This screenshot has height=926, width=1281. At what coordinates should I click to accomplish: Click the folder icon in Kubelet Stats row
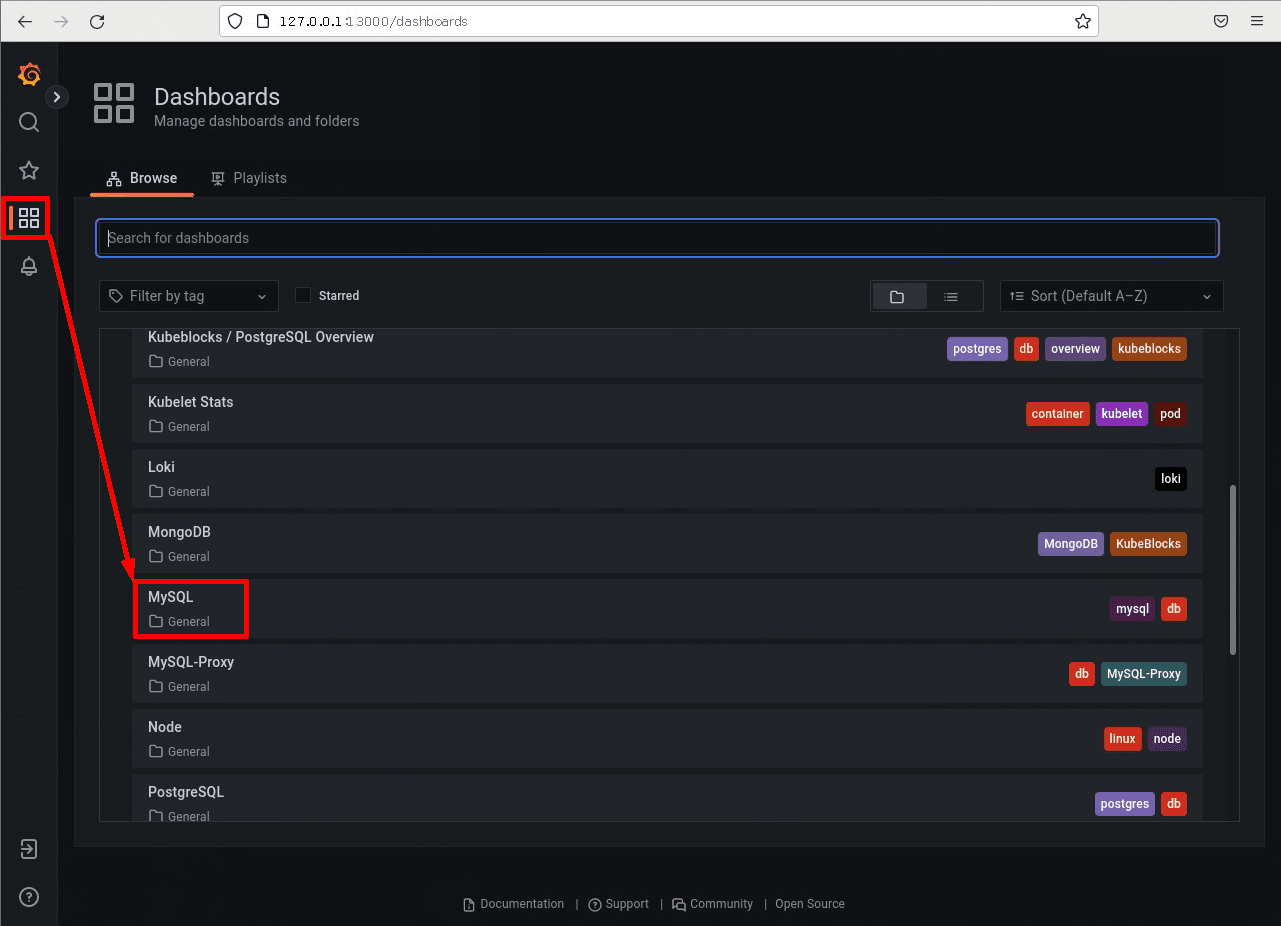[155, 427]
